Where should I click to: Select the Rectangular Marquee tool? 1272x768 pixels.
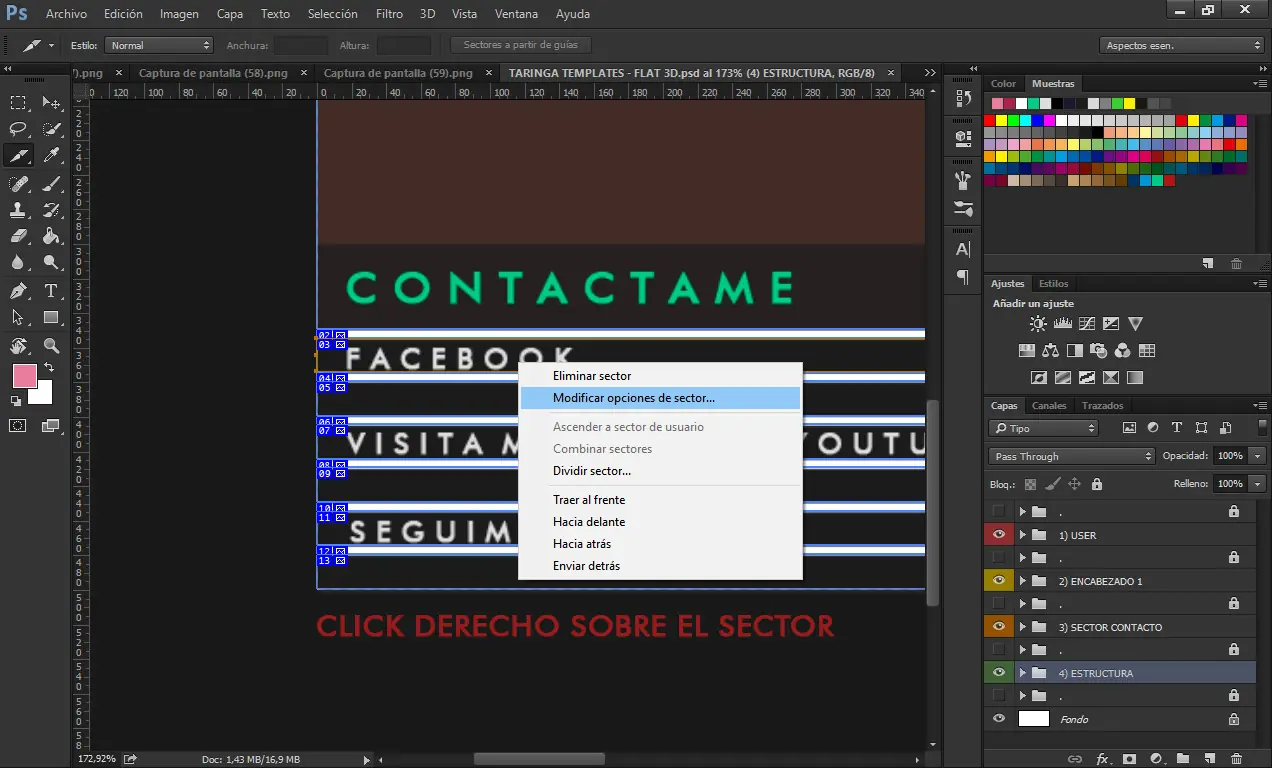point(18,102)
